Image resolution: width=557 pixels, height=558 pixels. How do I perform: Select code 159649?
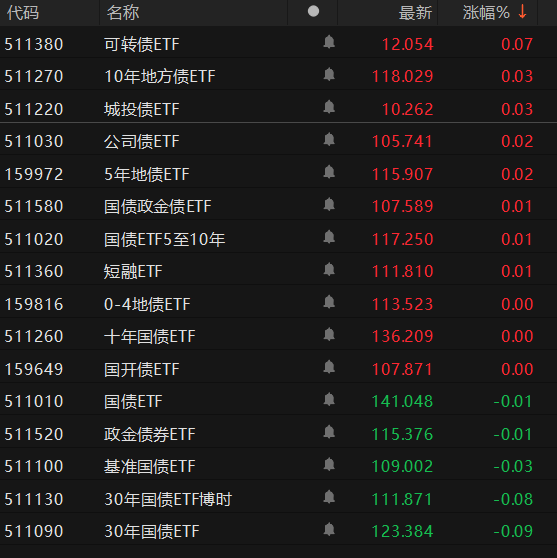(x=34, y=369)
